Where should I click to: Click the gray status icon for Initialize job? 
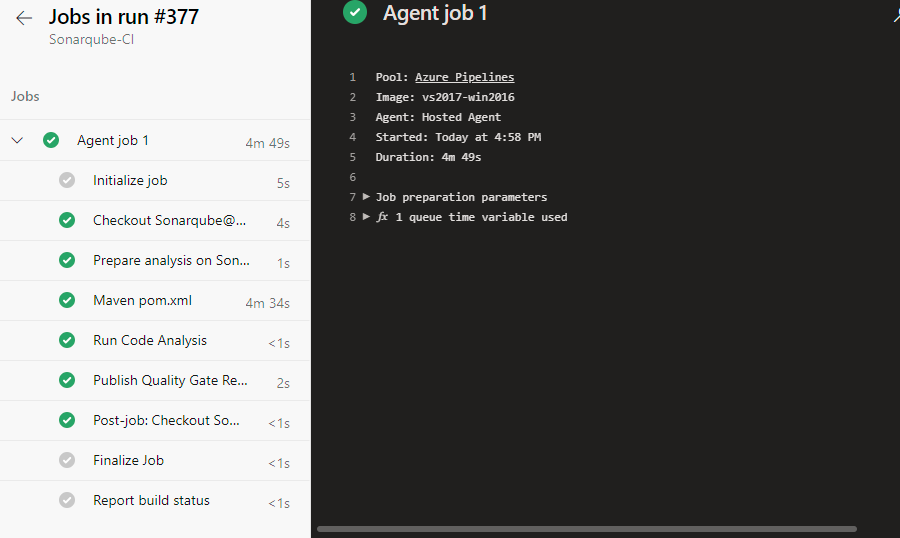[x=67, y=181]
